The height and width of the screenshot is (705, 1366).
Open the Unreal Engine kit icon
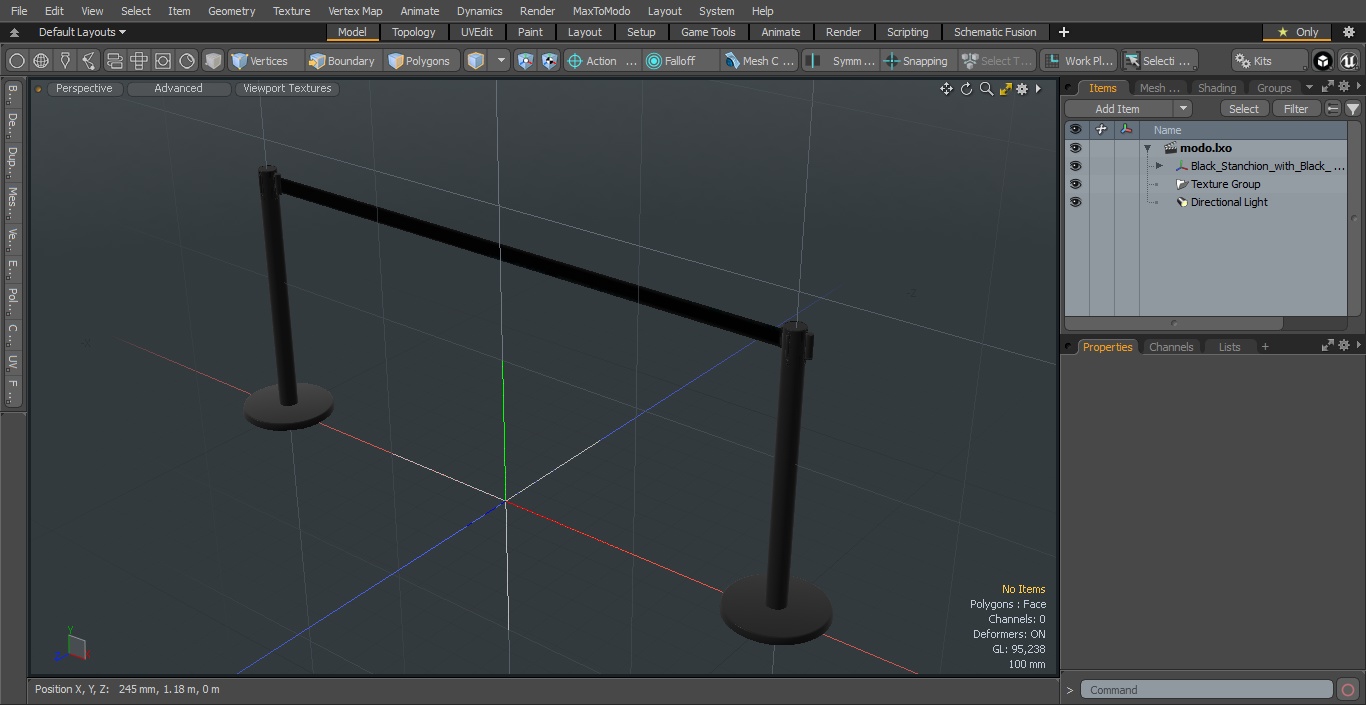[x=1349, y=61]
